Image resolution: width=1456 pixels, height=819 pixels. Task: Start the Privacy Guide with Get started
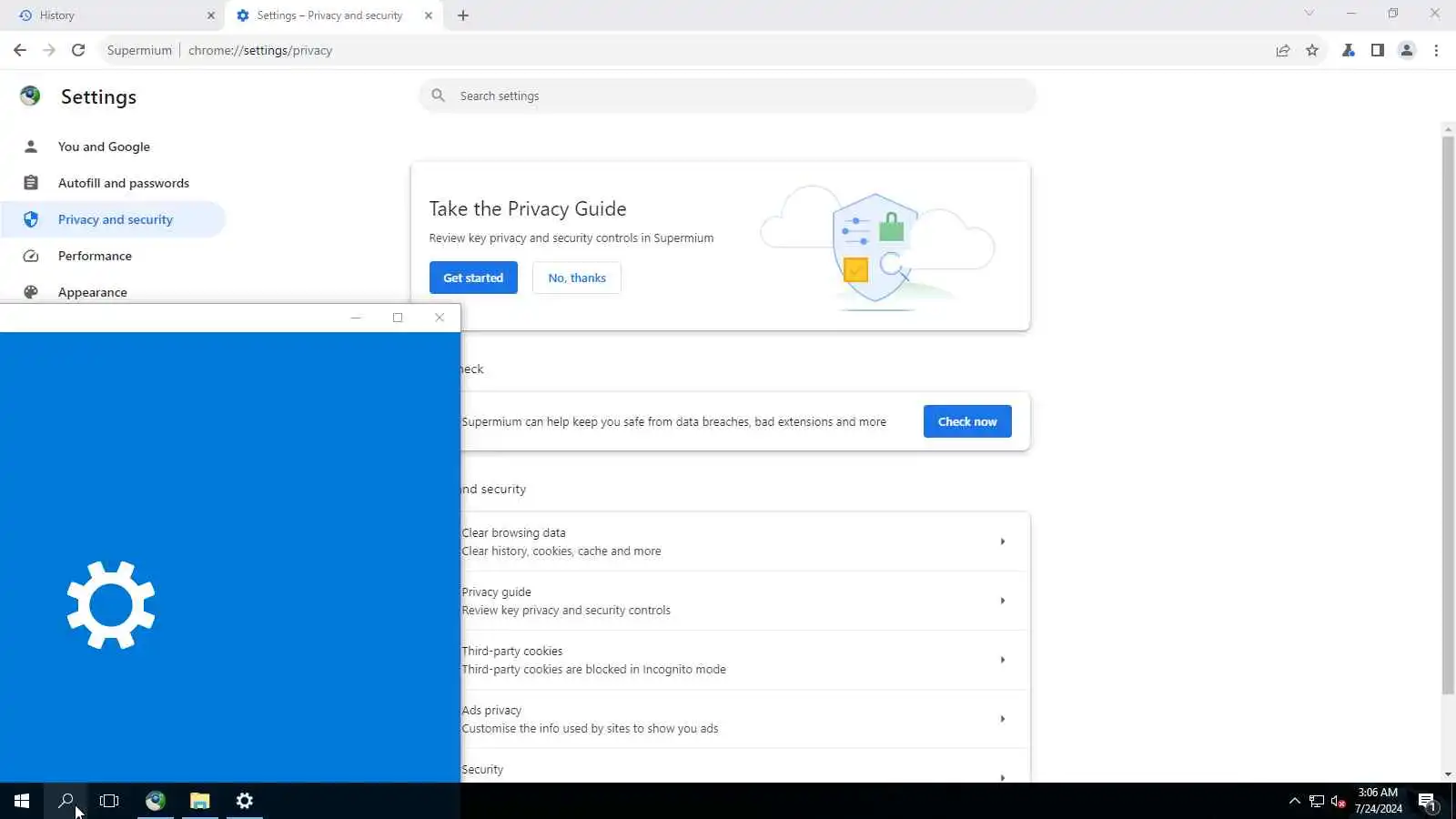pyautogui.click(x=473, y=278)
